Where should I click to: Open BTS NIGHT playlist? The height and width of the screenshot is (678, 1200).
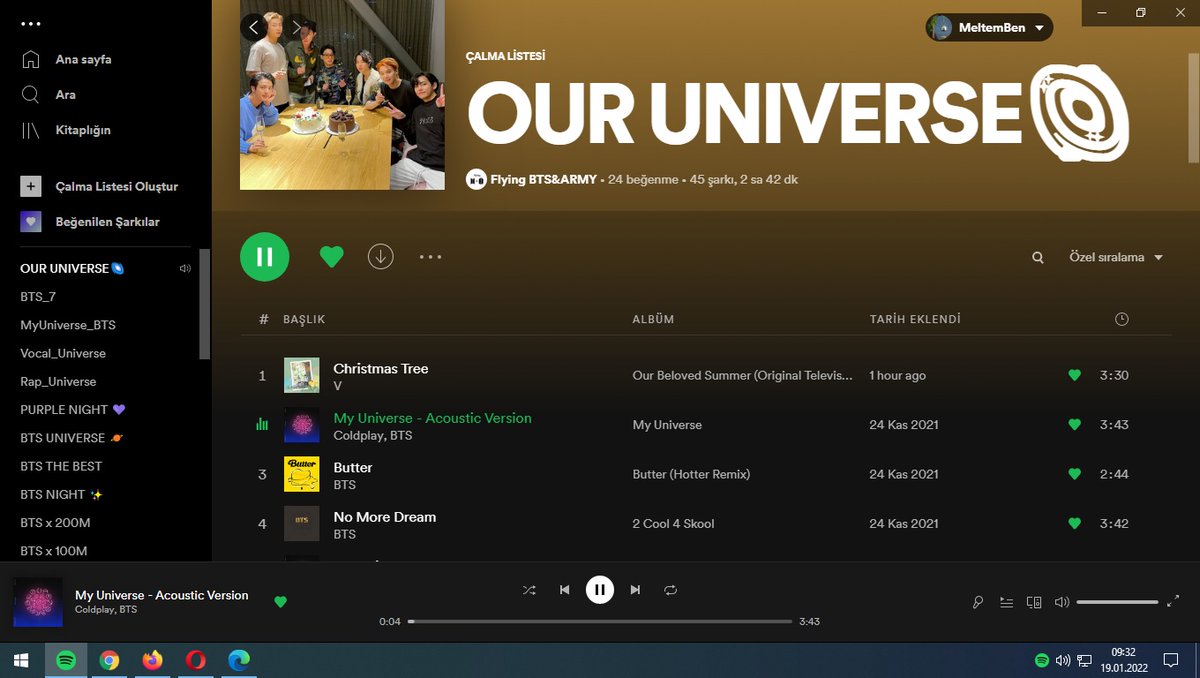pos(62,494)
